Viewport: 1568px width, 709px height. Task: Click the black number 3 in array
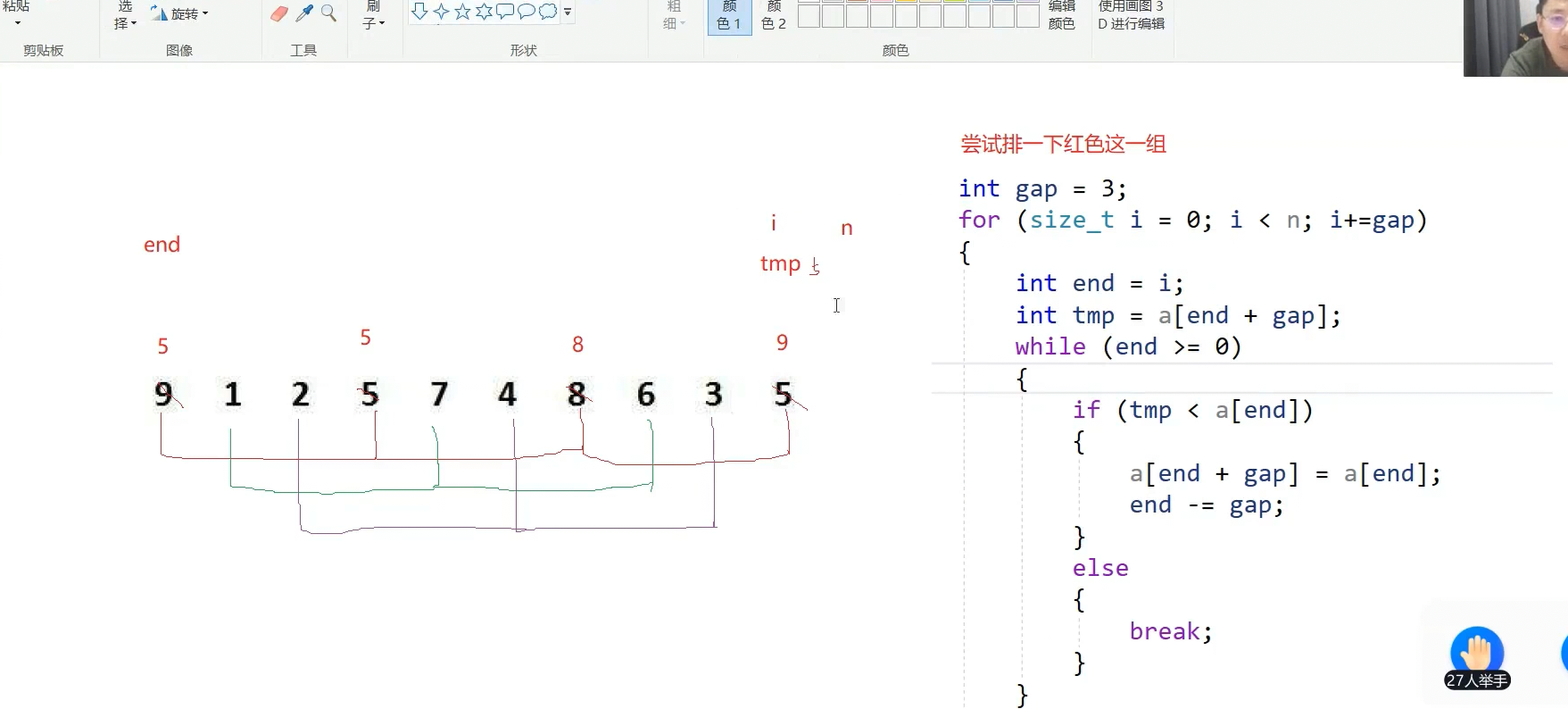[x=713, y=394]
